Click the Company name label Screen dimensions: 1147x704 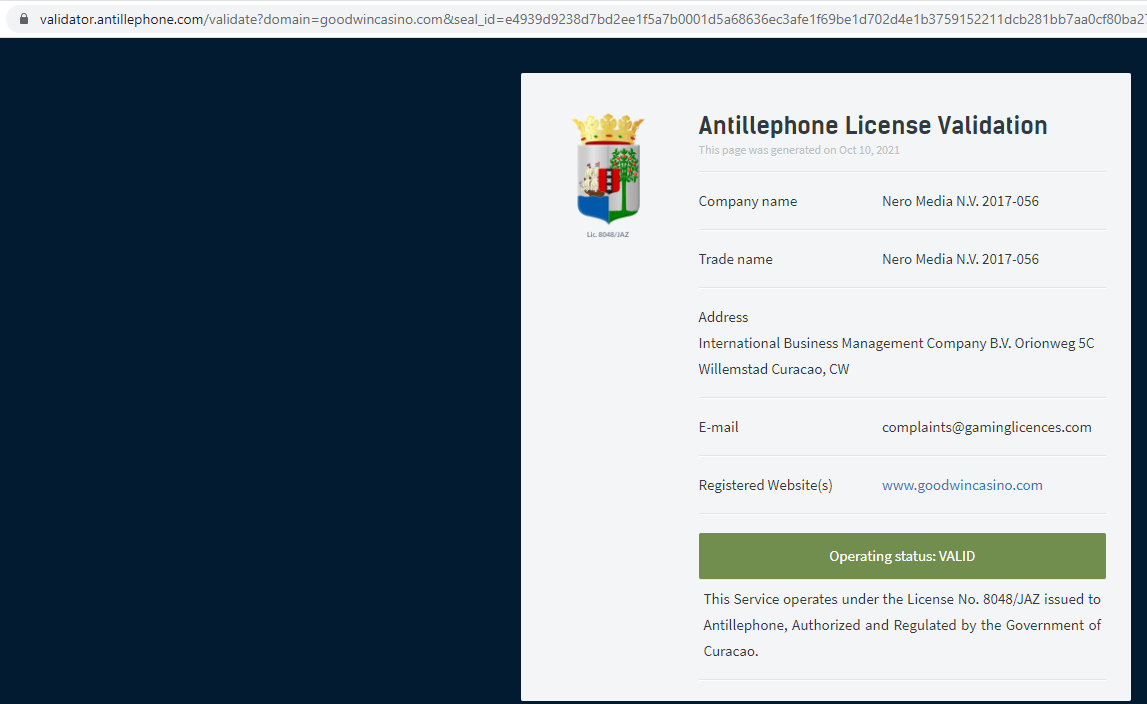point(747,201)
